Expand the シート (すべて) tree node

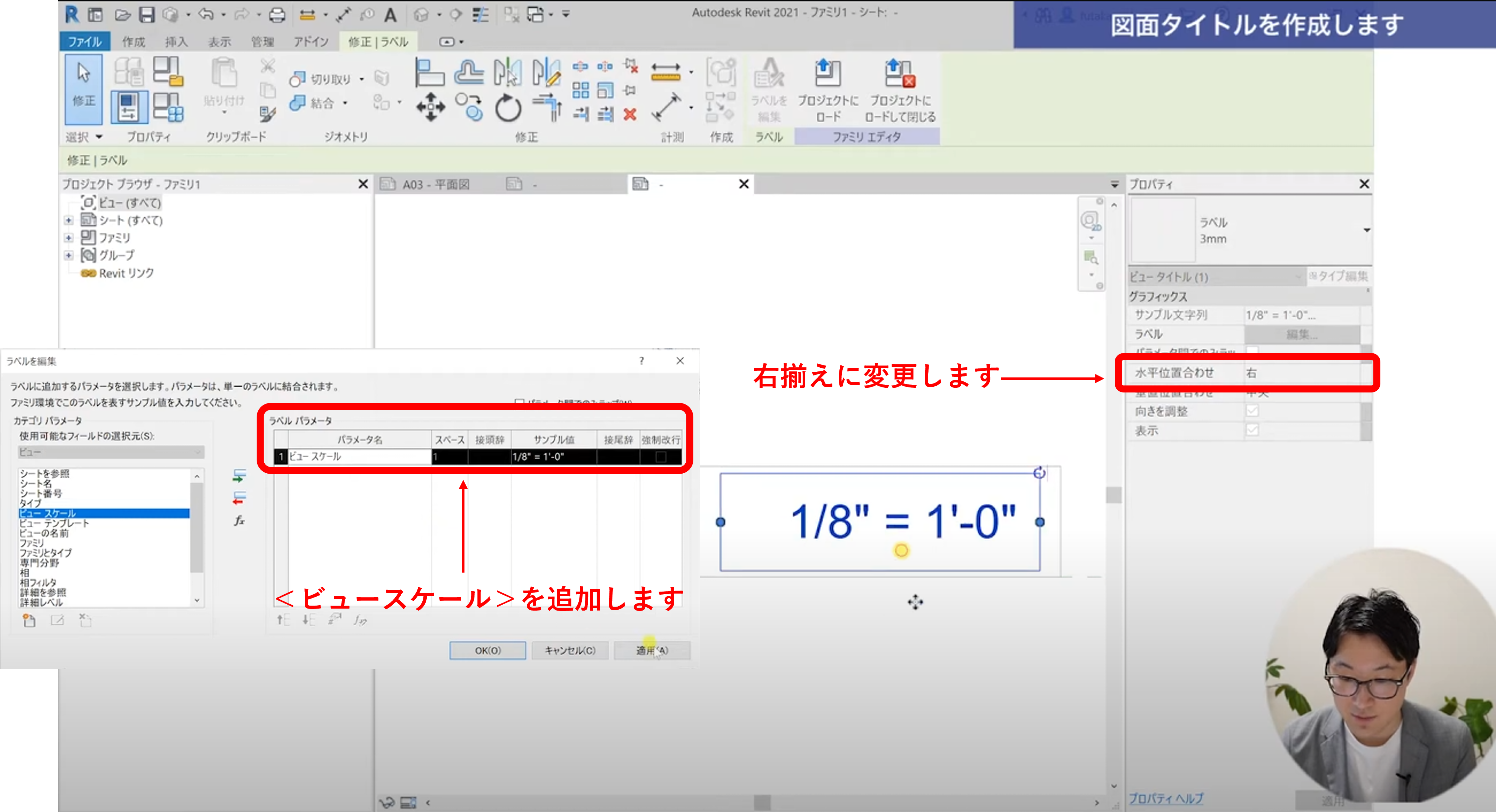[69, 220]
